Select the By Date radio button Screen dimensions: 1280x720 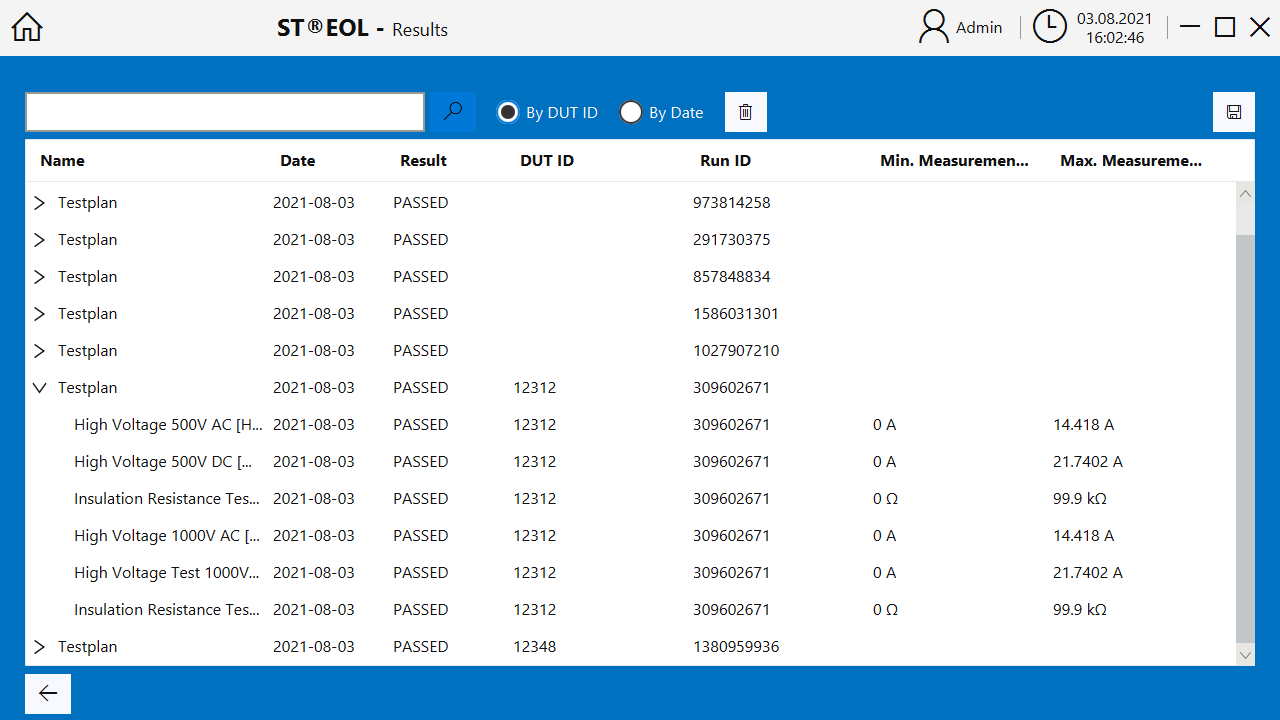(x=631, y=112)
